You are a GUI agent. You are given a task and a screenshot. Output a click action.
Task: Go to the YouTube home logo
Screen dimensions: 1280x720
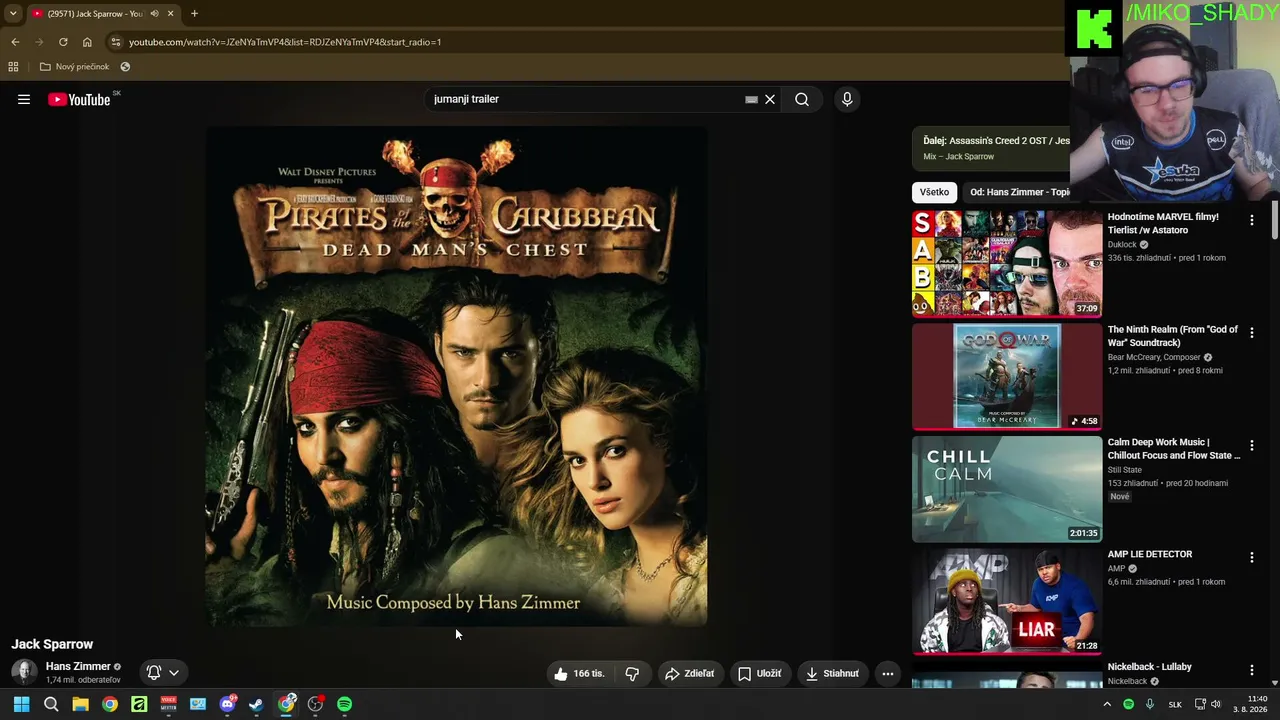[79, 99]
